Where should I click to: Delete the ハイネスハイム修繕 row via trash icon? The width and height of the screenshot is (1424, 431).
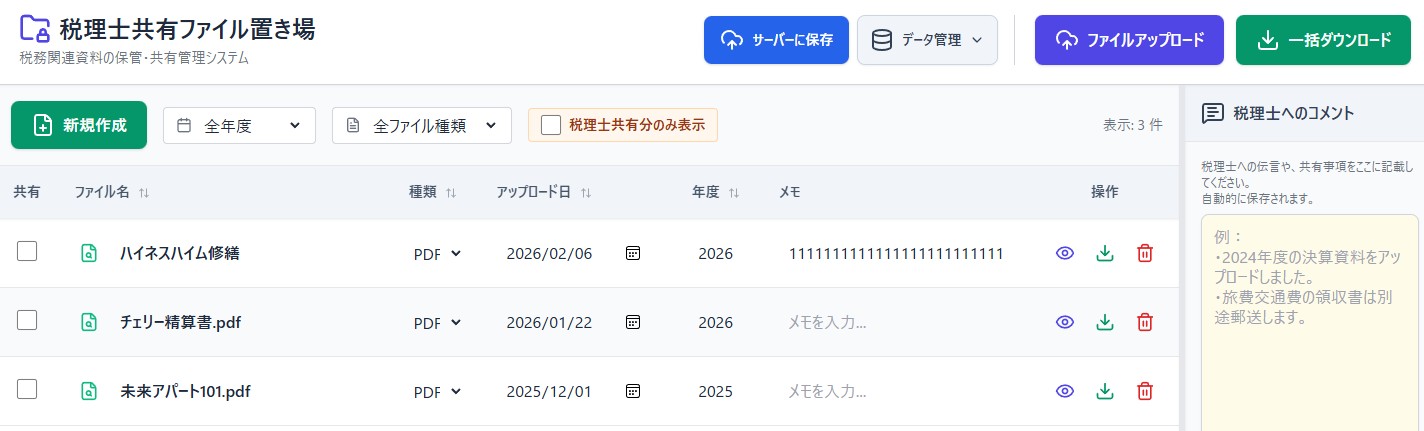pos(1145,254)
